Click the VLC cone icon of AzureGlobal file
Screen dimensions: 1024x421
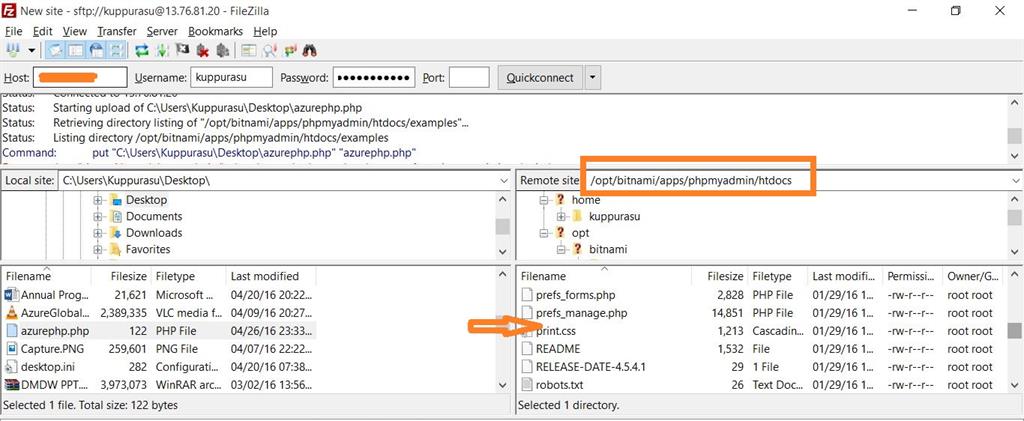(x=11, y=313)
